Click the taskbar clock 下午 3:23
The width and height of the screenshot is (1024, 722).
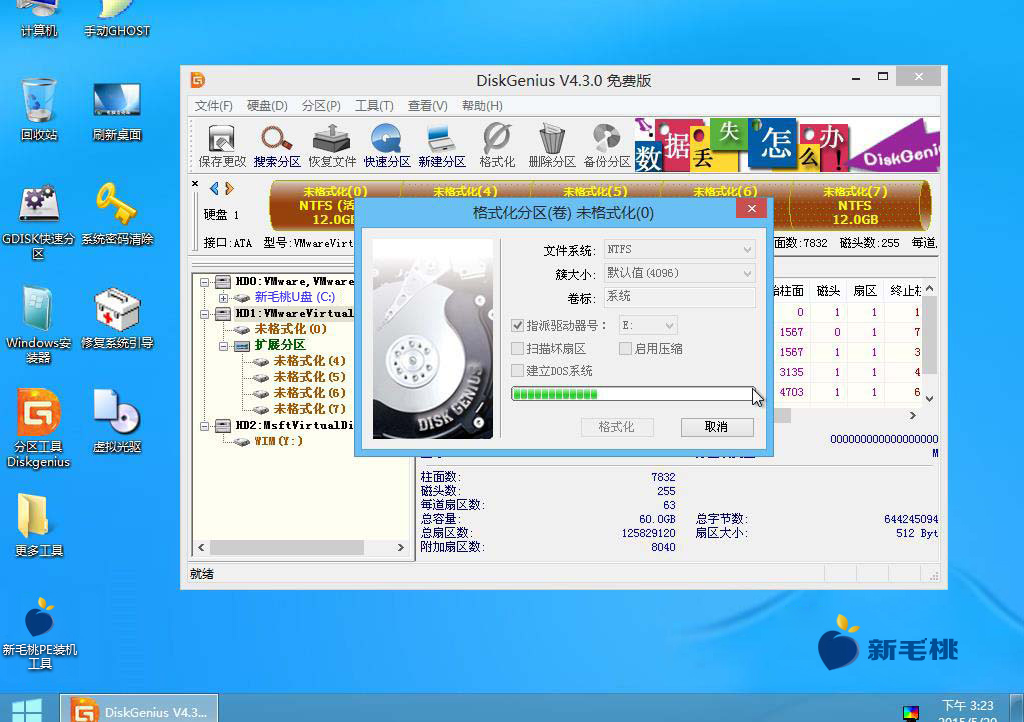[x=968, y=706]
